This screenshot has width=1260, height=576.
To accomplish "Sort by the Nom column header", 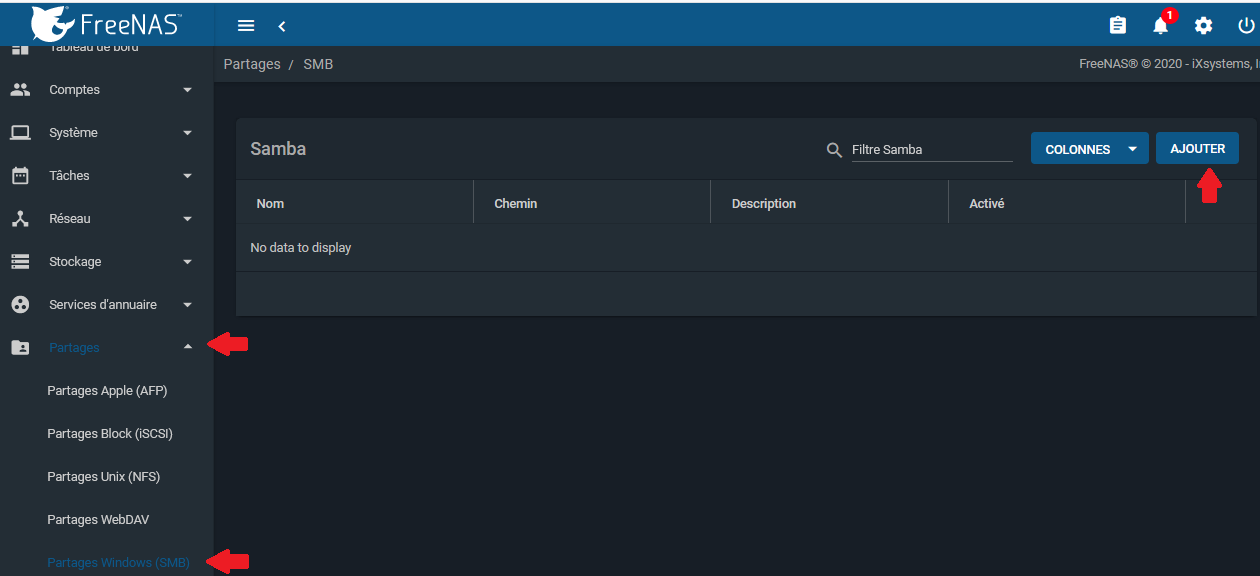I will click(270, 204).
